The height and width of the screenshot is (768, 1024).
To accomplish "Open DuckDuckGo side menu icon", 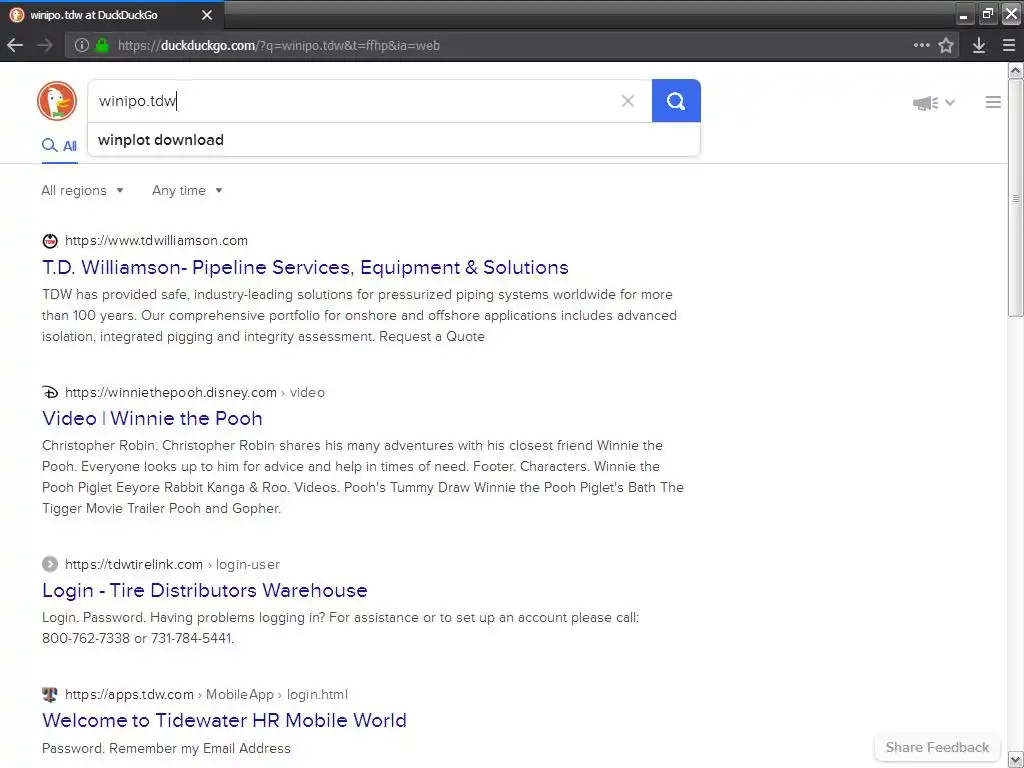I will click(993, 103).
